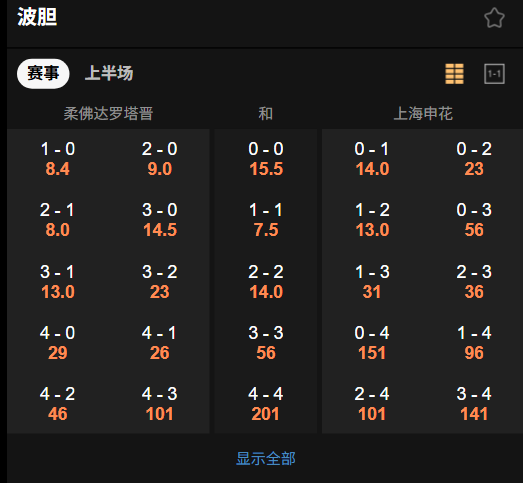Switch to grid table view icon
This screenshot has height=483, width=523.
point(454,74)
